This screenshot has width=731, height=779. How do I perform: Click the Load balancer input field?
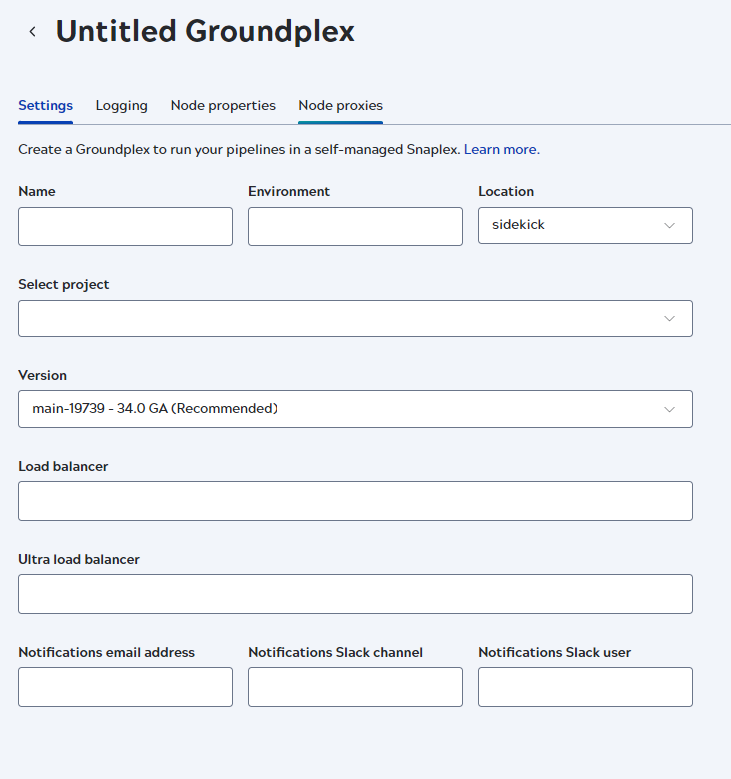pos(355,501)
